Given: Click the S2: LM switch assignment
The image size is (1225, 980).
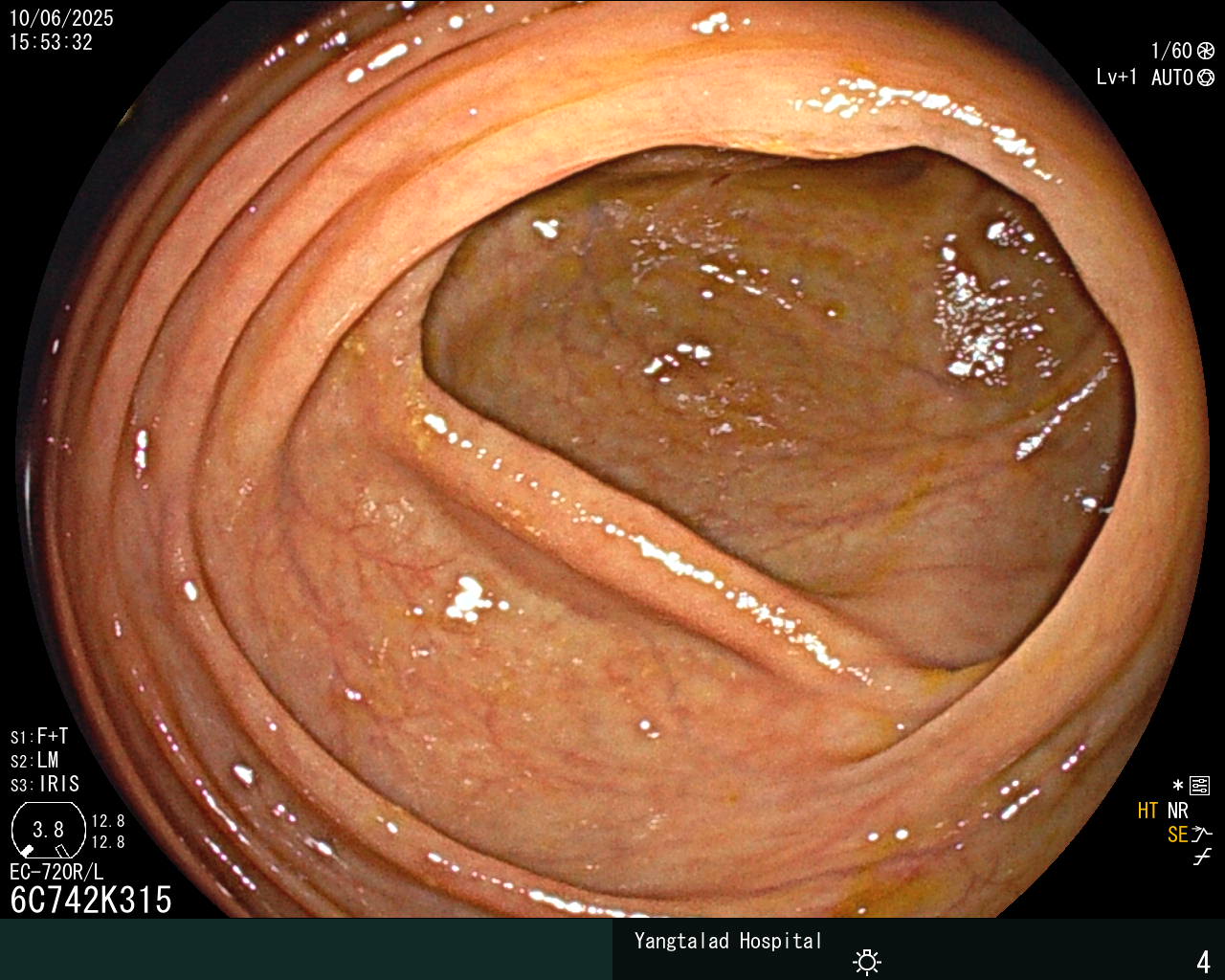Looking at the screenshot, I should point(34,760).
